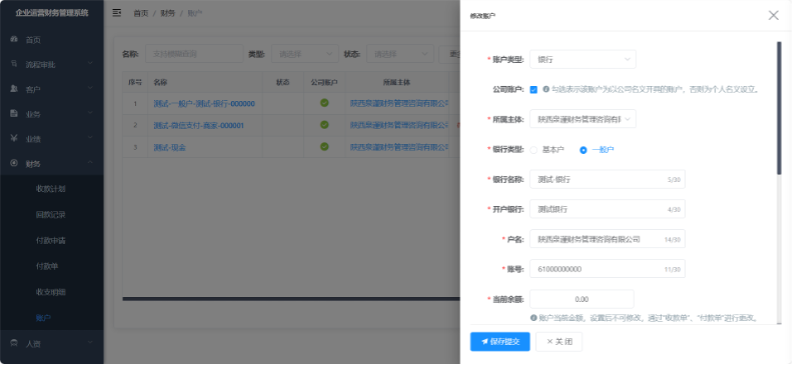Toggle the 公司账户 checkbox

point(534,89)
